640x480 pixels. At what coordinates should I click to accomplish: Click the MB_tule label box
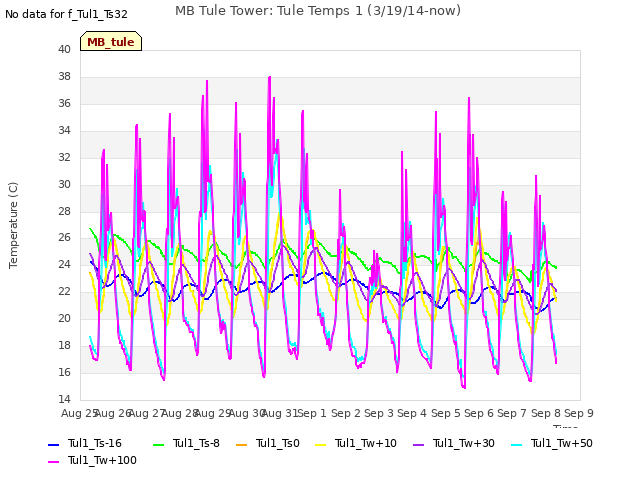[x=111, y=41]
